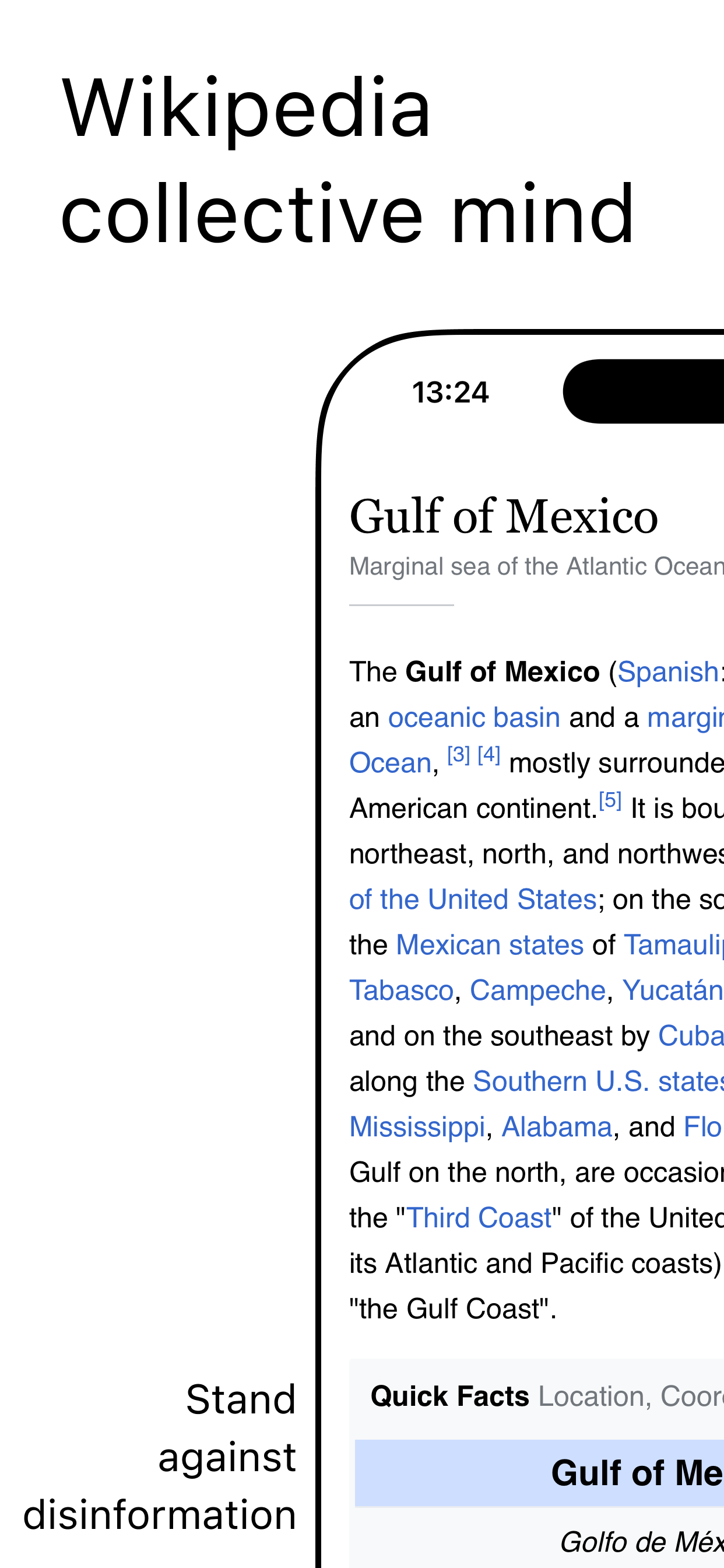Follow the Cuba link
Viewport: 724px width, 1568px height.
click(691, 1036)
